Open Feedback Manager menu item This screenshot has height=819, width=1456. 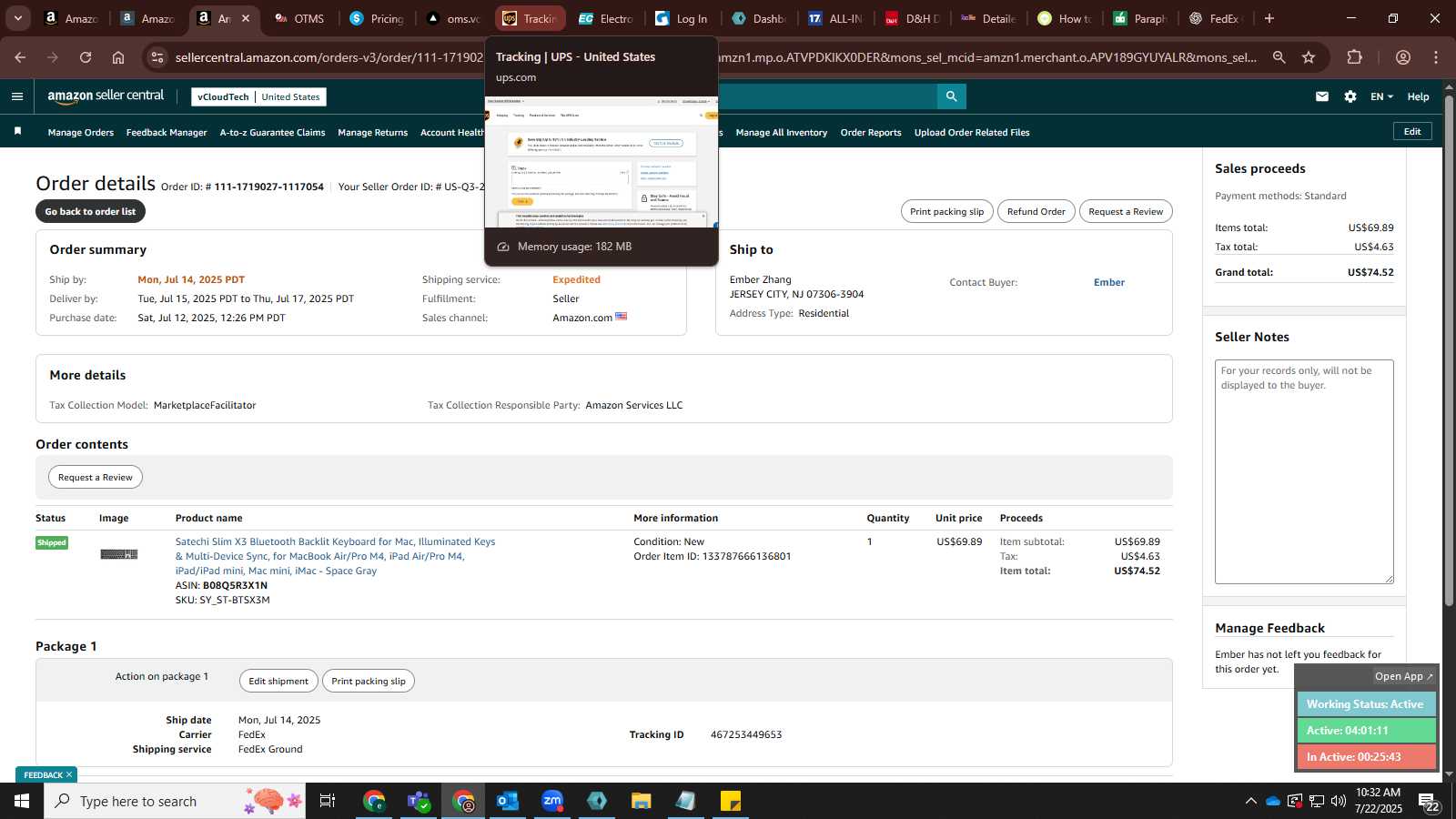(167, 133)
